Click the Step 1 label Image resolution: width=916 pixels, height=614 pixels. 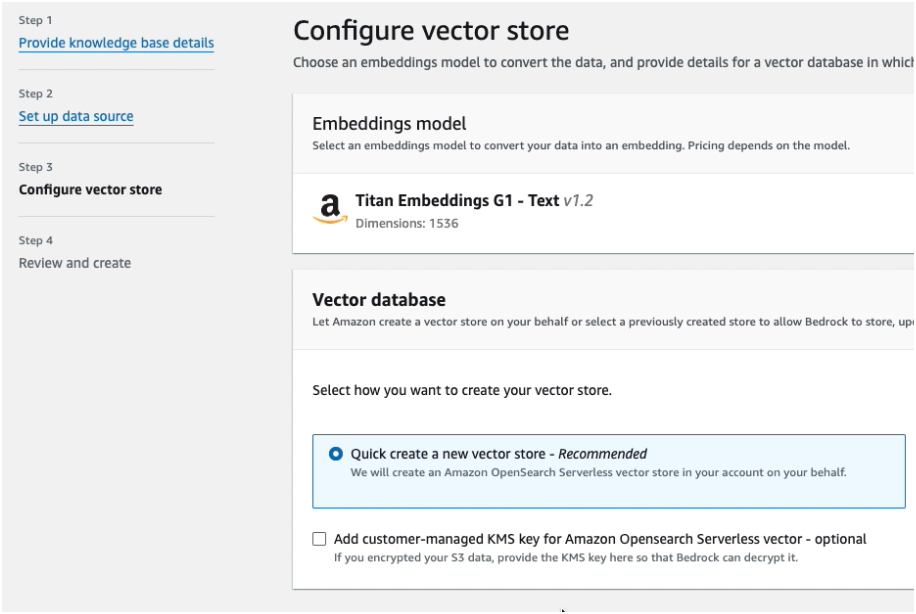(36, 20)
